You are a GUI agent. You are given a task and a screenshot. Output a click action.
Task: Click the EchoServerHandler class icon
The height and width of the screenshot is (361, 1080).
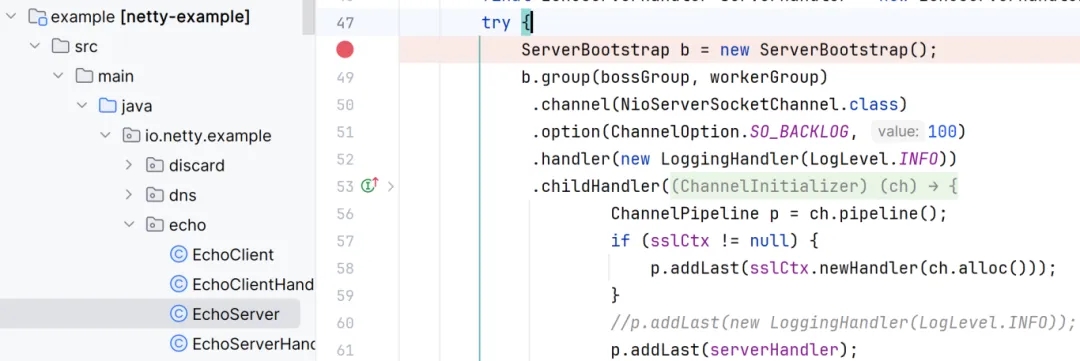178,344
